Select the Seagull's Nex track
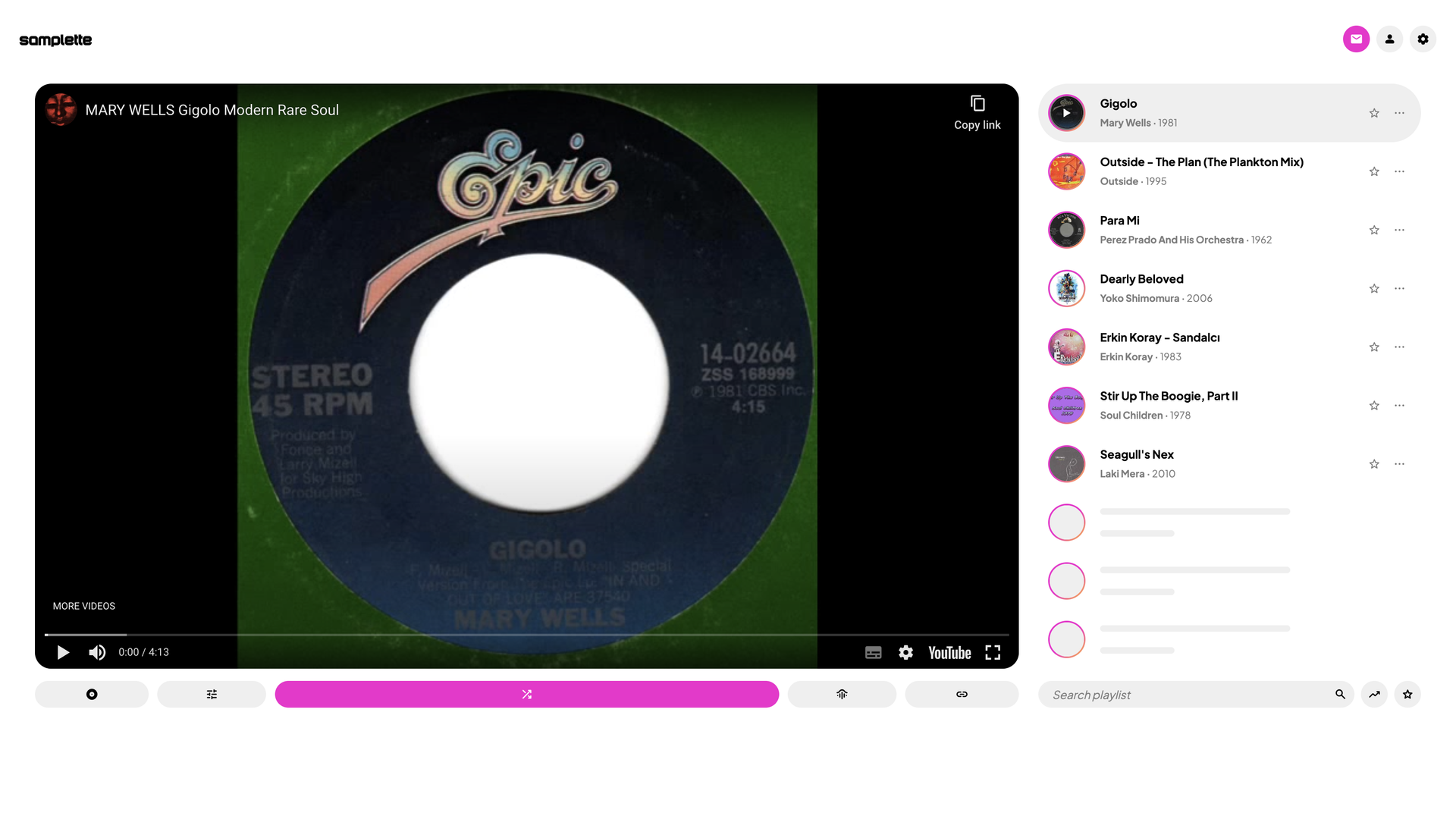The height and width of the screenshot is (819, 1456). (1137, 454)
